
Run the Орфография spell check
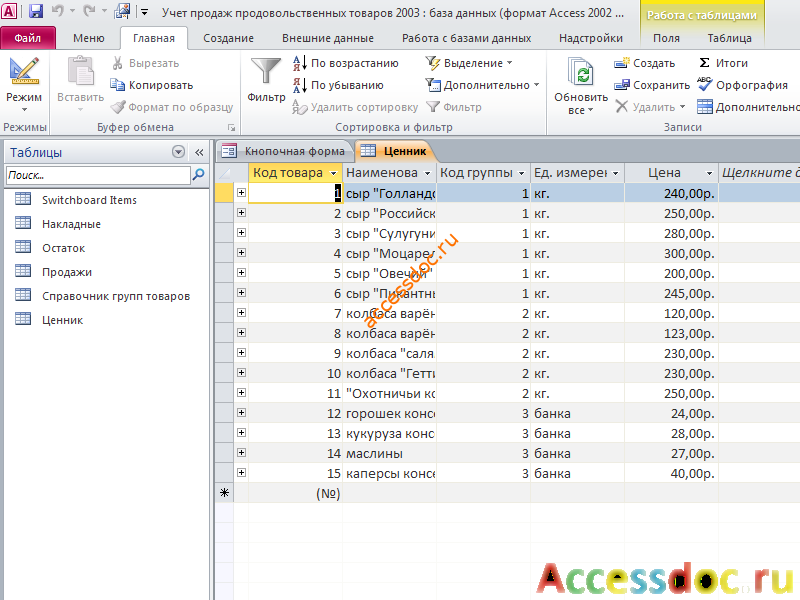(742, 85)
